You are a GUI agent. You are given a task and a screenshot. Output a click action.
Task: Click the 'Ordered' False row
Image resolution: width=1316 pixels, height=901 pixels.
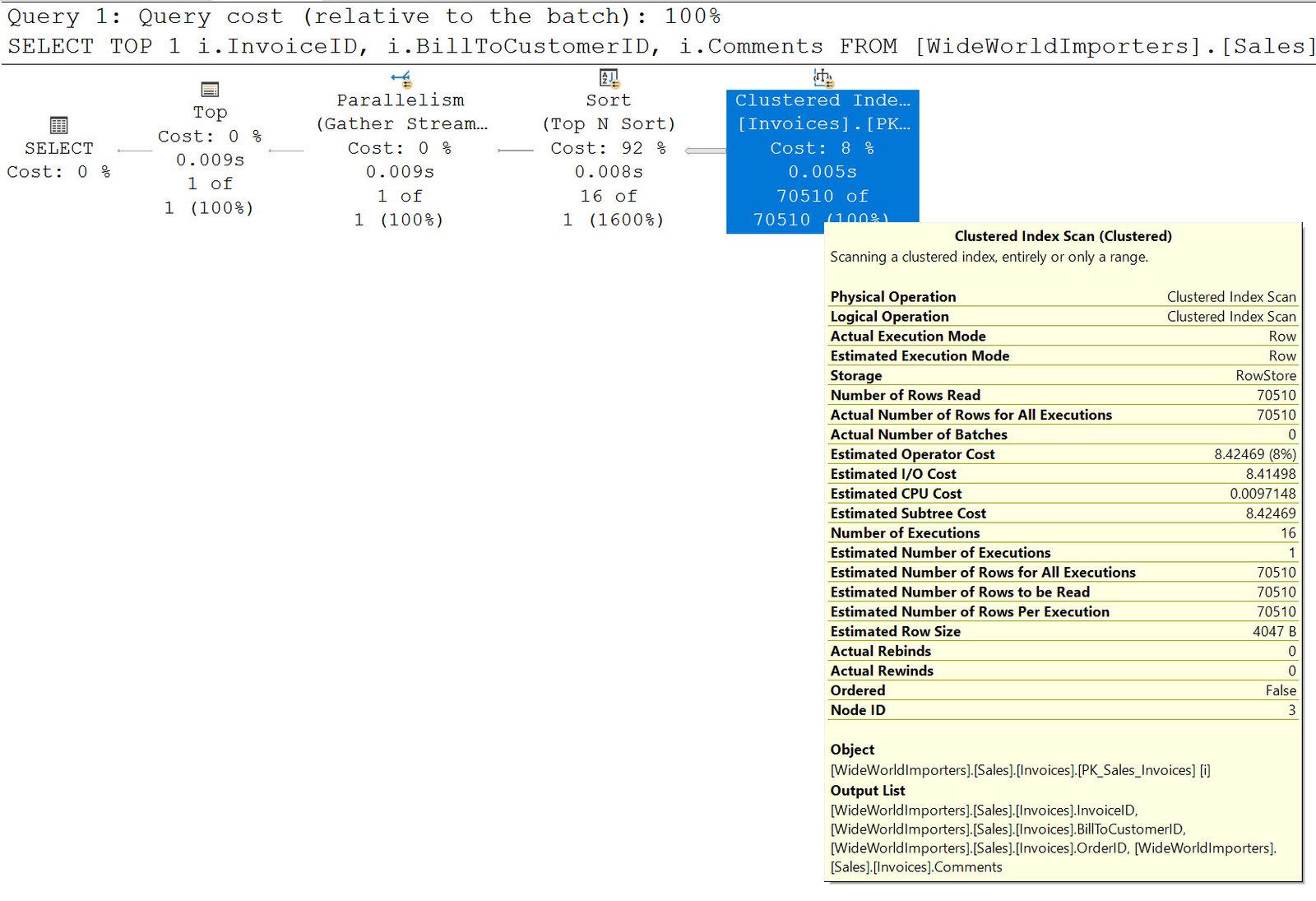click(x=1063, y=692)
